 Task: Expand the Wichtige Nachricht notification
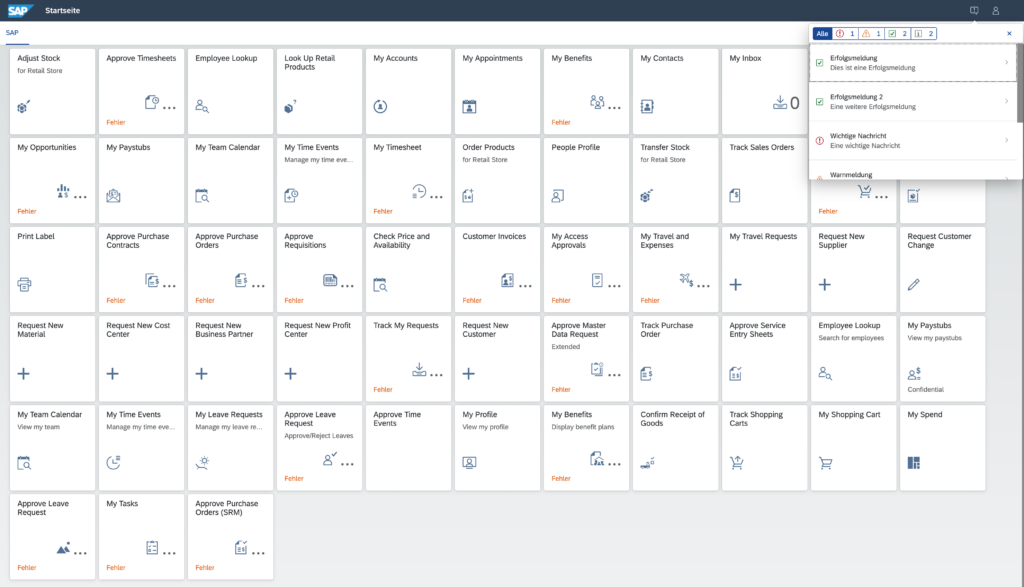1008,140
